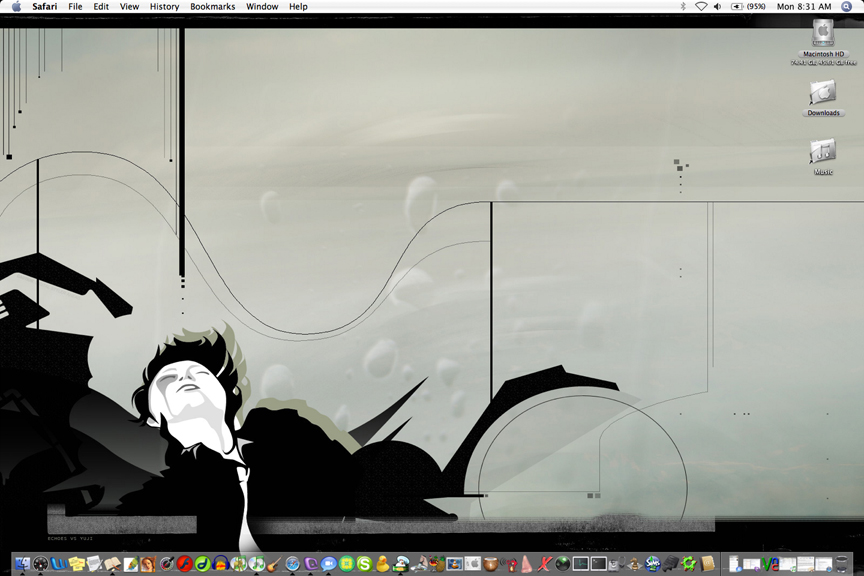Open Cyberduck yellow duck icon
The width and height of the screenshot is (864, 576).
coord(382,564)
